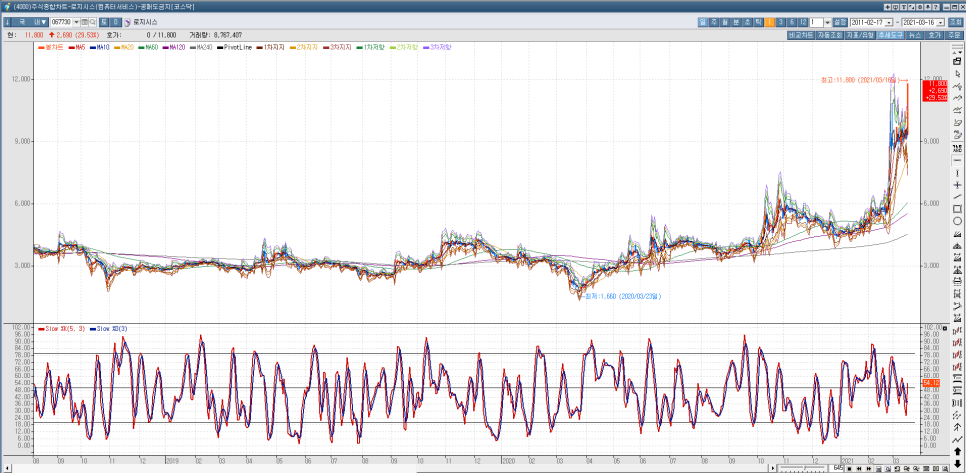Screen dimensions: 966x473
Task: Open the window-layout icon atop right toolbar
Action: (957, 62)
